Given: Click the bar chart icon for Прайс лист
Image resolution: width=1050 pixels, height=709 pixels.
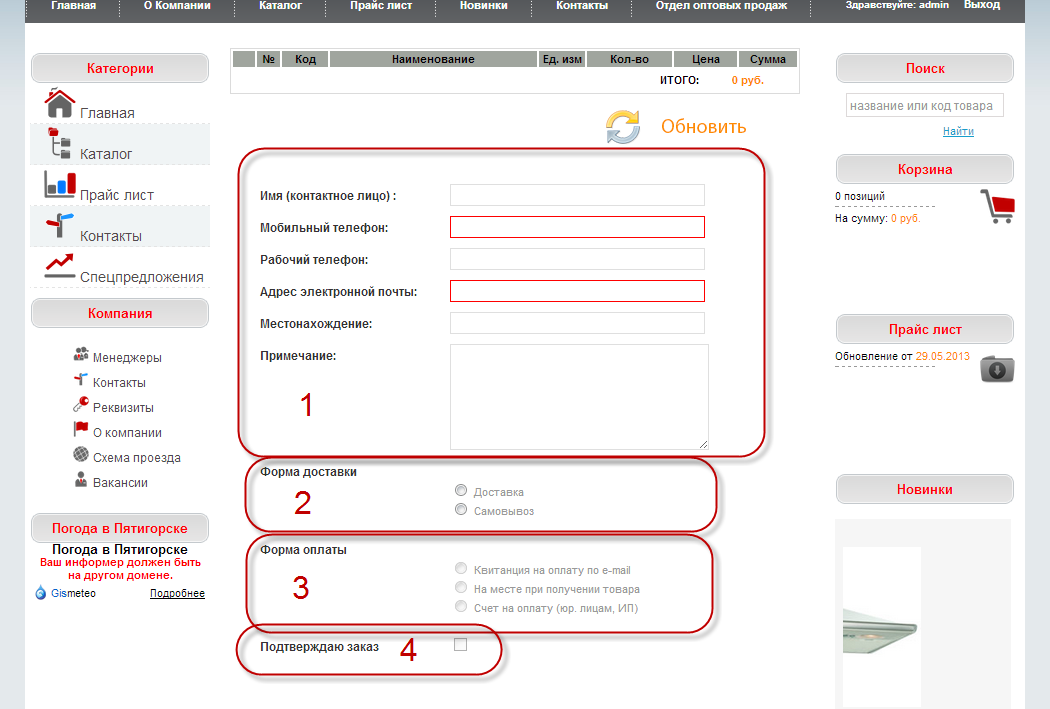Looking at the screenshot, I should pos(60,185).
